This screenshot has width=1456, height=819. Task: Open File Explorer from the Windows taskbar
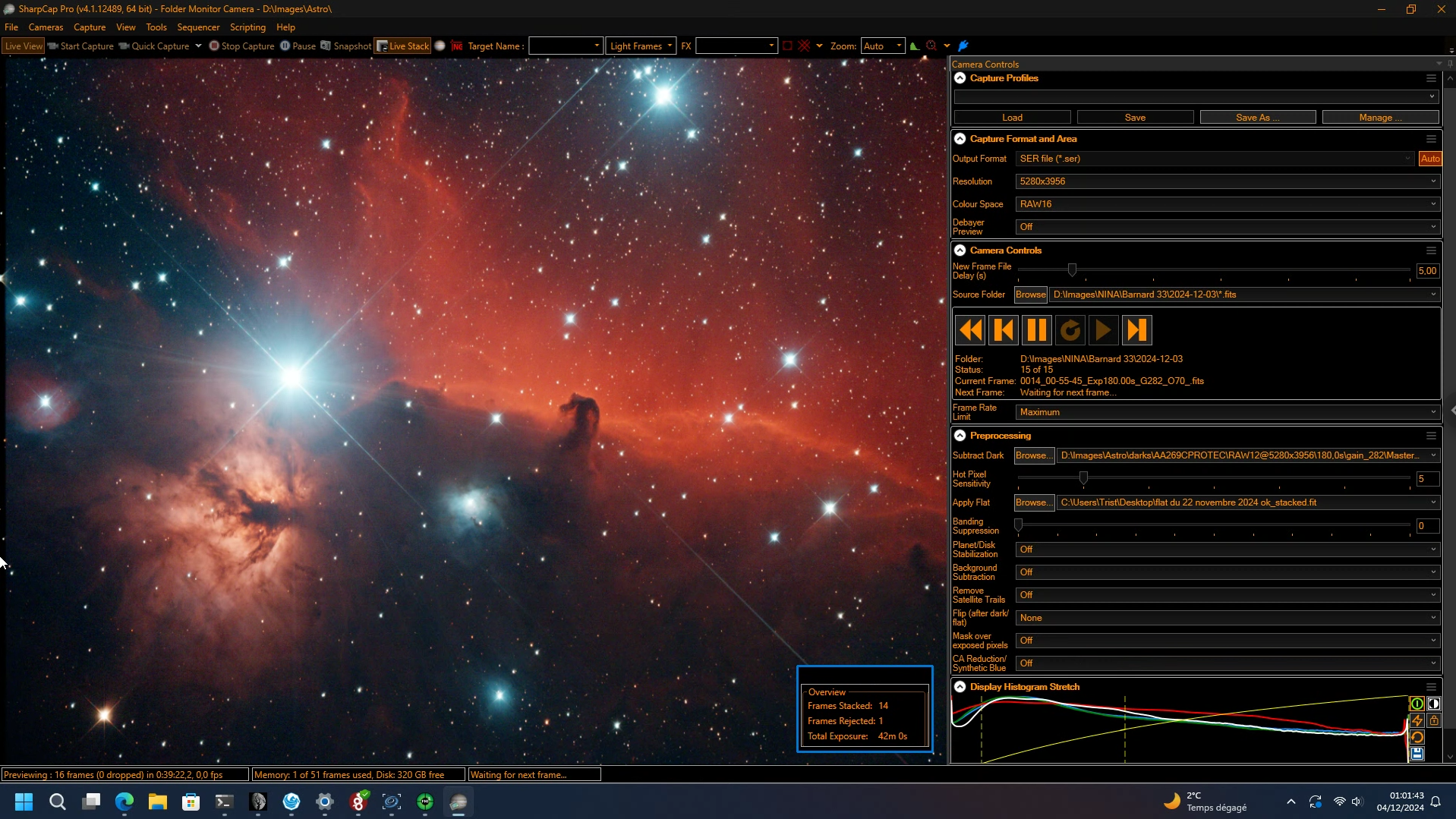(x=157, y=802)
